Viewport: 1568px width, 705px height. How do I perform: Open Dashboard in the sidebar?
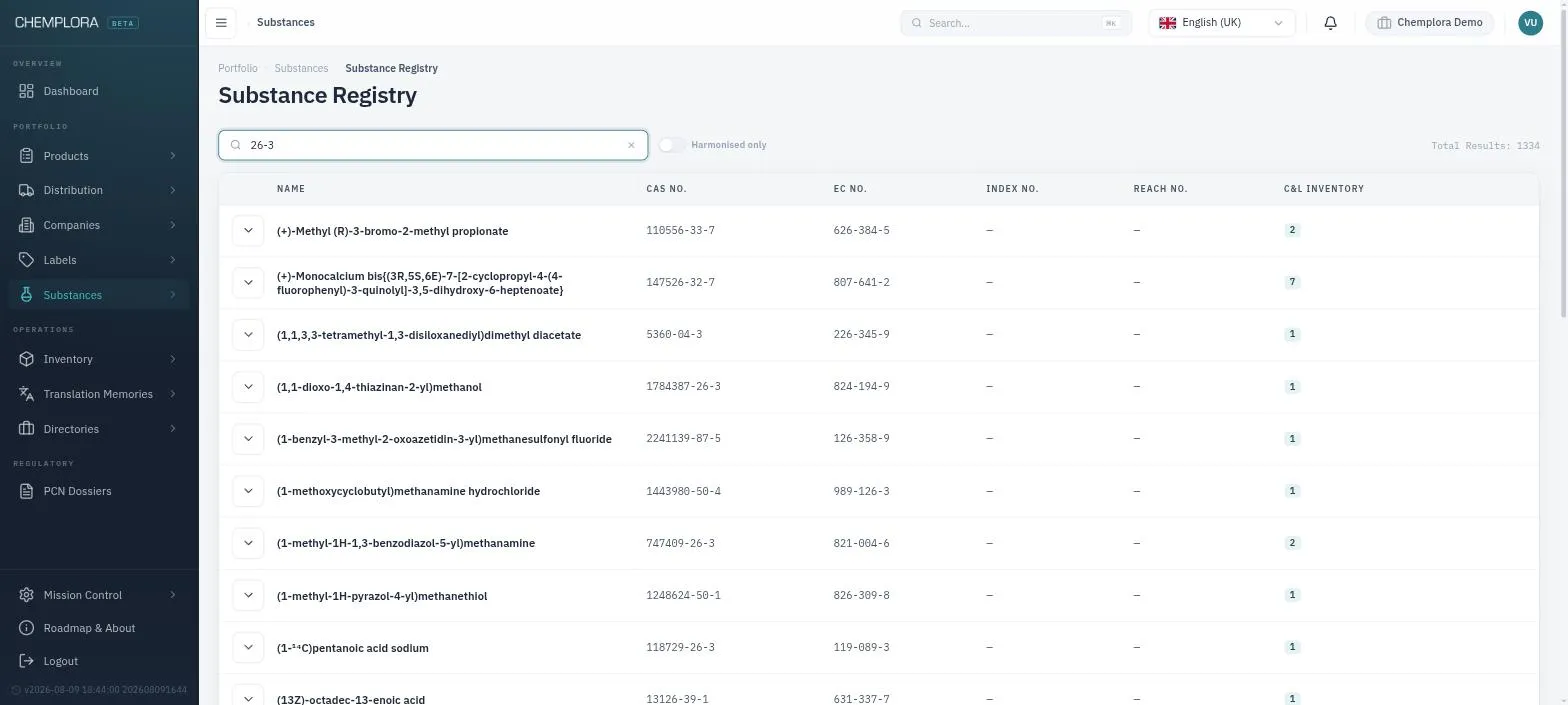tap(99, 91)
